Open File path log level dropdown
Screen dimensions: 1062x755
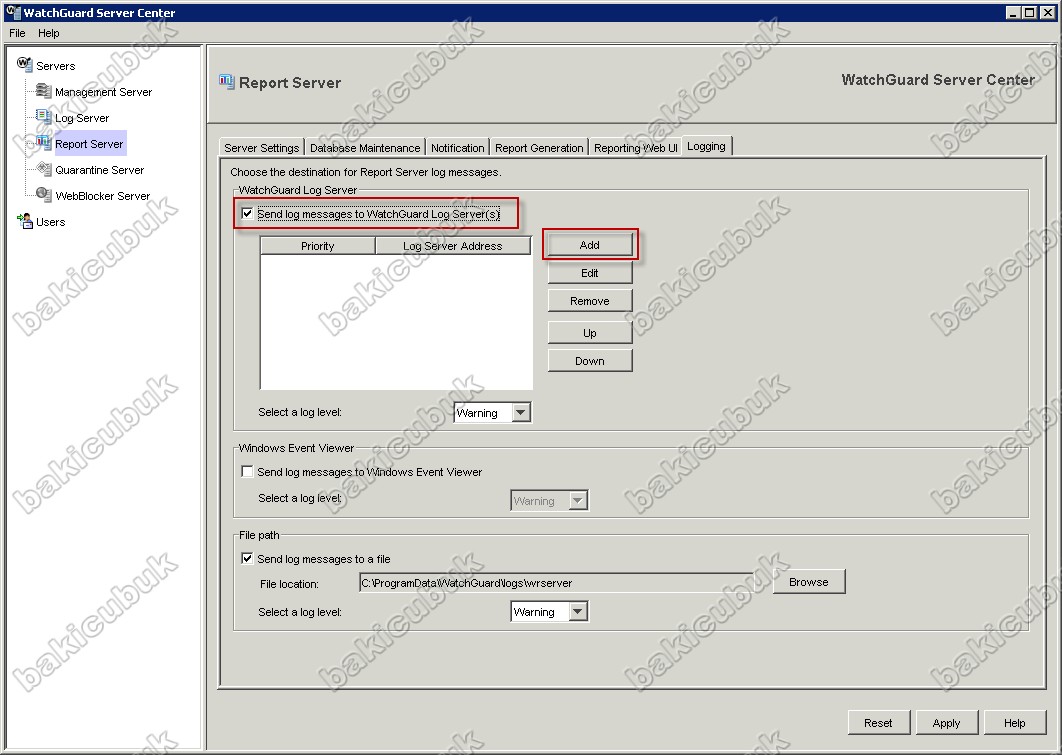coord(578,611)
